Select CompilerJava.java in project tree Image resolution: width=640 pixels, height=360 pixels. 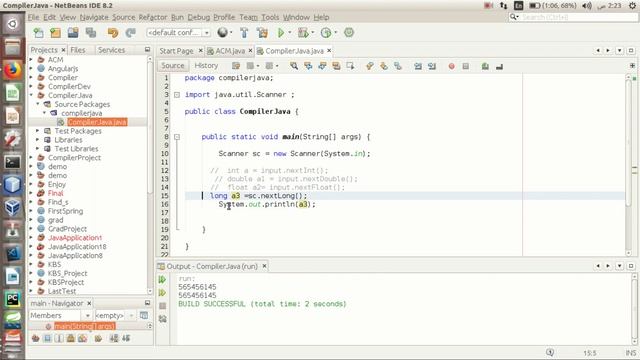point(97,122)
